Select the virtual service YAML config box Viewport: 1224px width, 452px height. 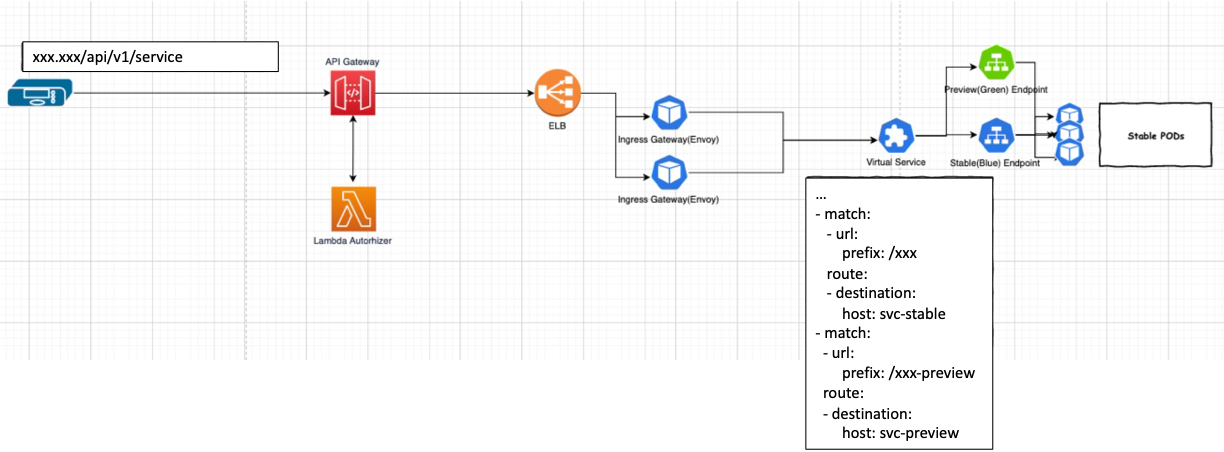tap(897, 313)
